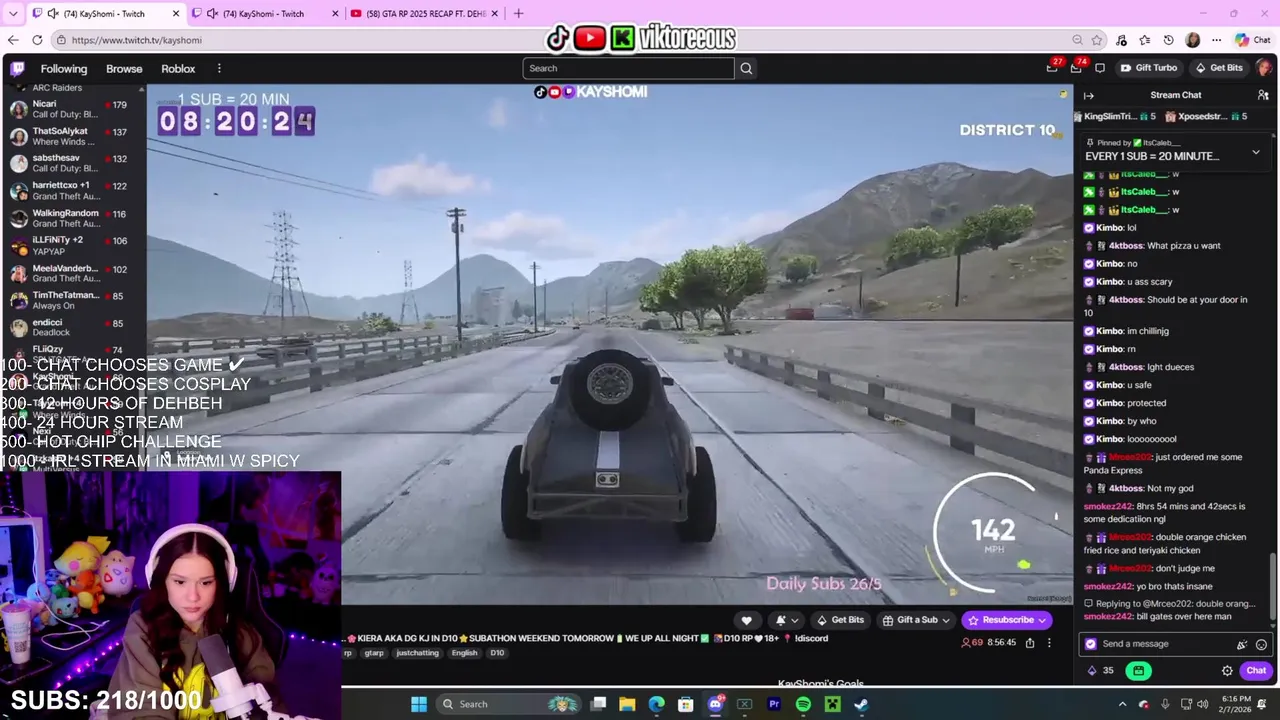Open the Twitch user avatar menu
Viewport: 1280px width, 720px height.
pos(1264,68)
